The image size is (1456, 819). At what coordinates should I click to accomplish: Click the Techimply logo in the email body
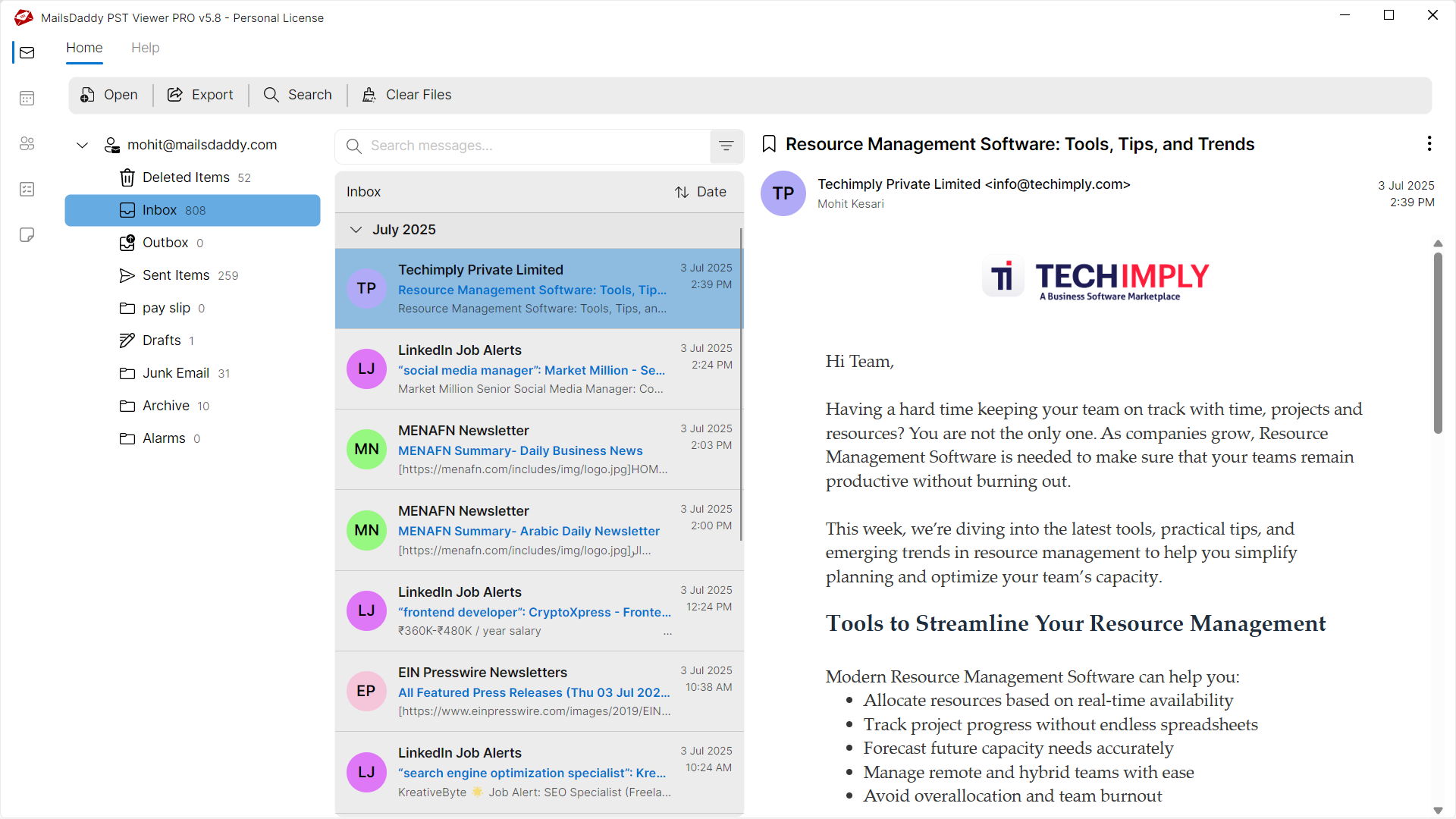coord(1096,279)
